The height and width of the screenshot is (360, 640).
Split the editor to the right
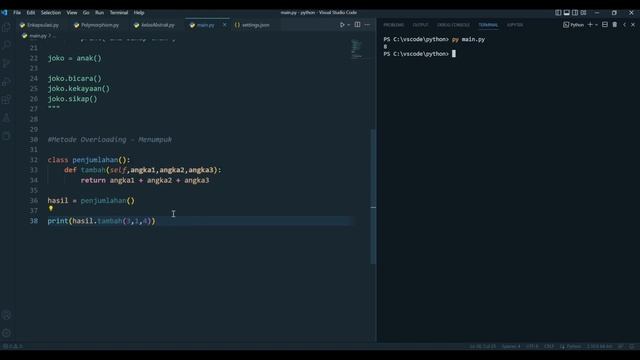[358, 25]
